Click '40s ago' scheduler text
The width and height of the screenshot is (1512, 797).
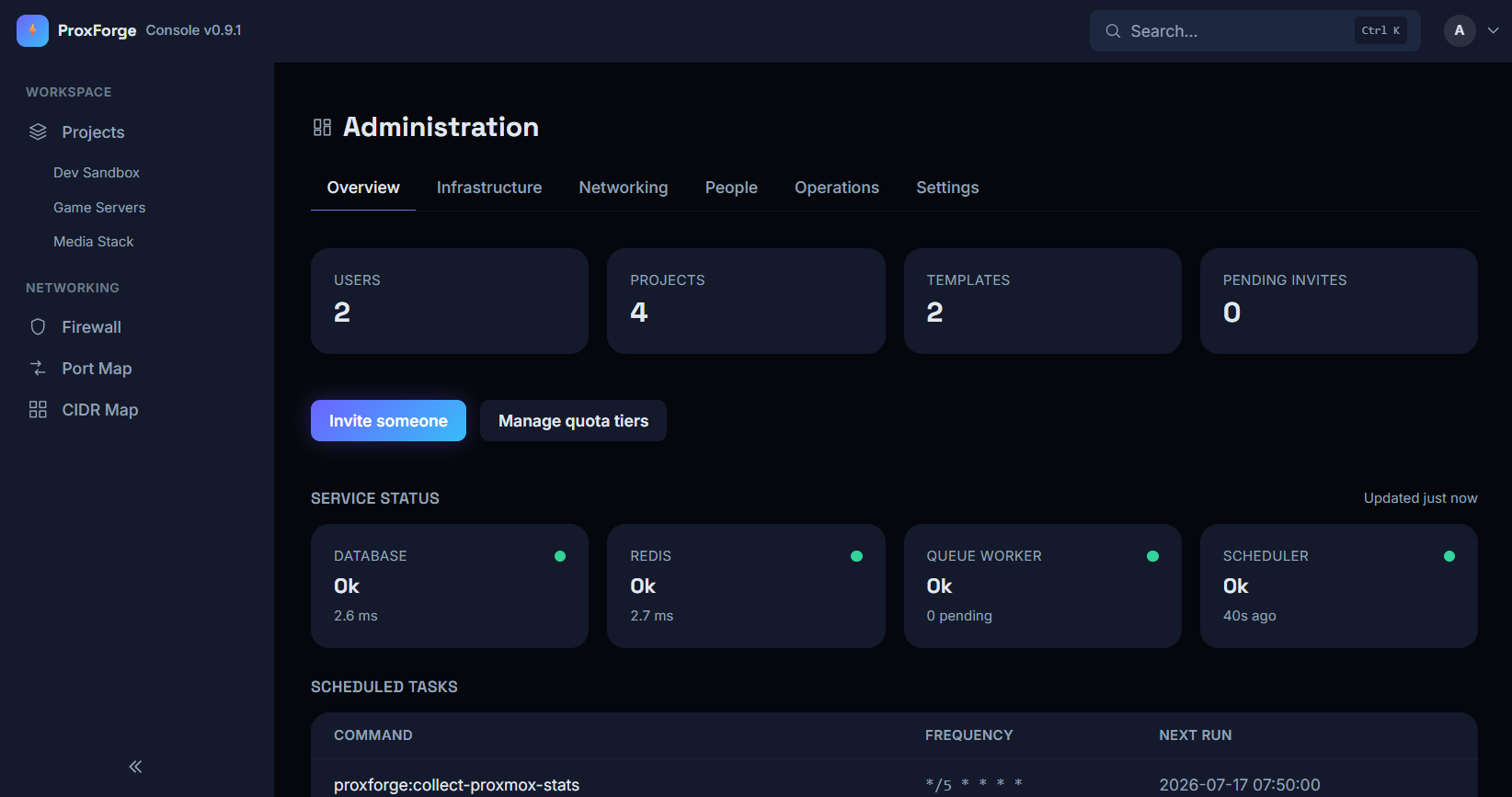point(1249,616)
